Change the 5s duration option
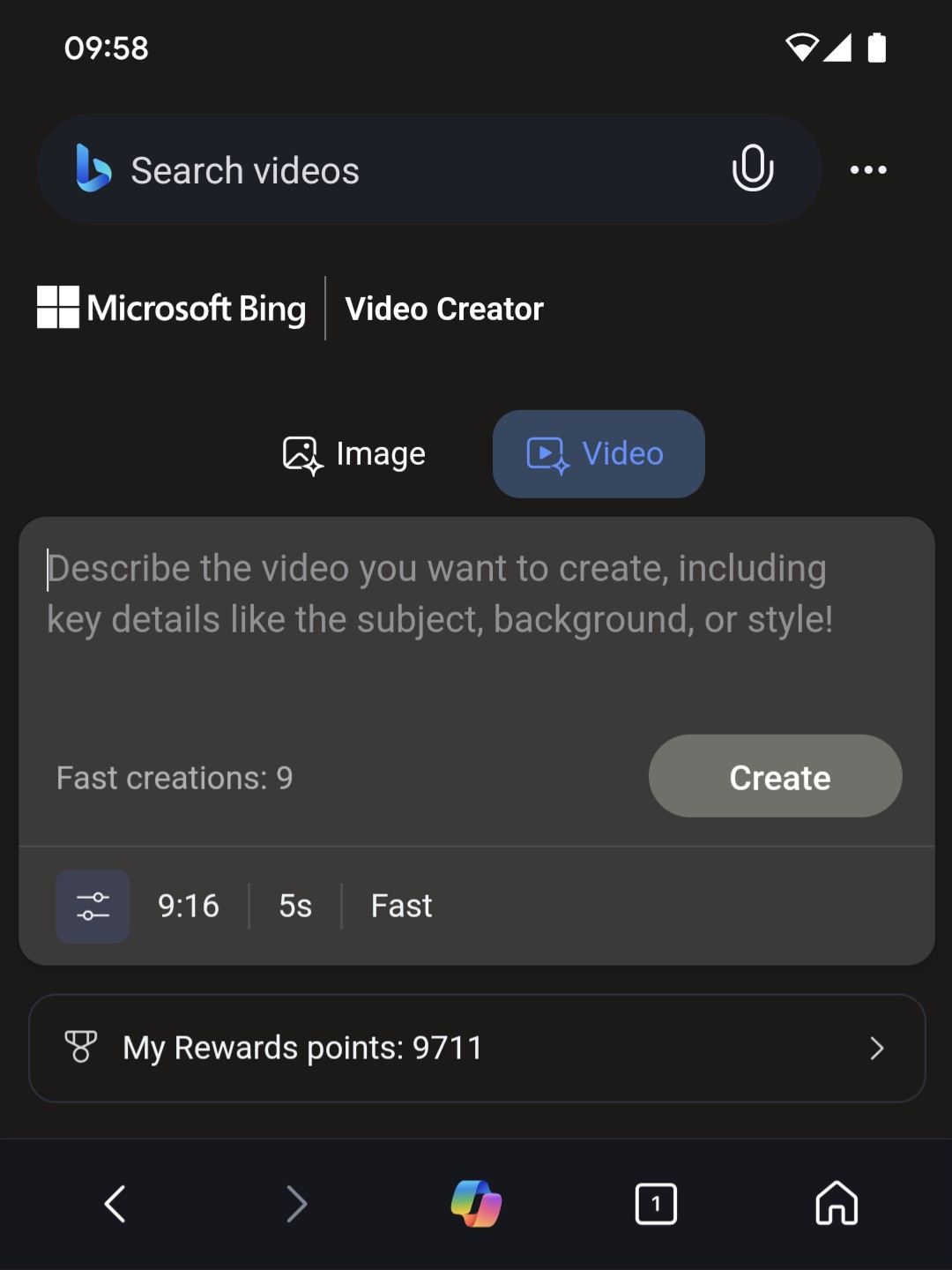Image resolution: width=952 pixels, height=1270 pixels. [x=295, y=906]
